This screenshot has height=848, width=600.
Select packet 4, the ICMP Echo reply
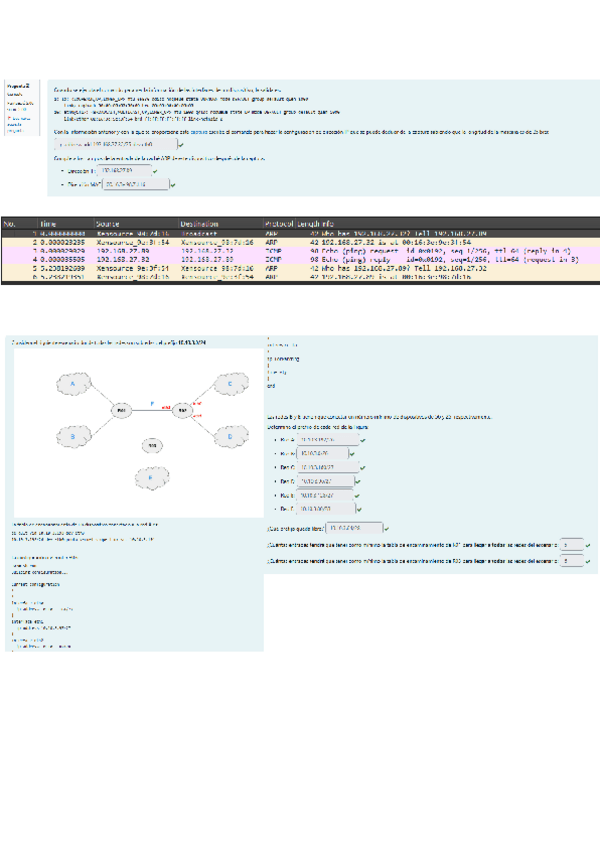[300, 260]
